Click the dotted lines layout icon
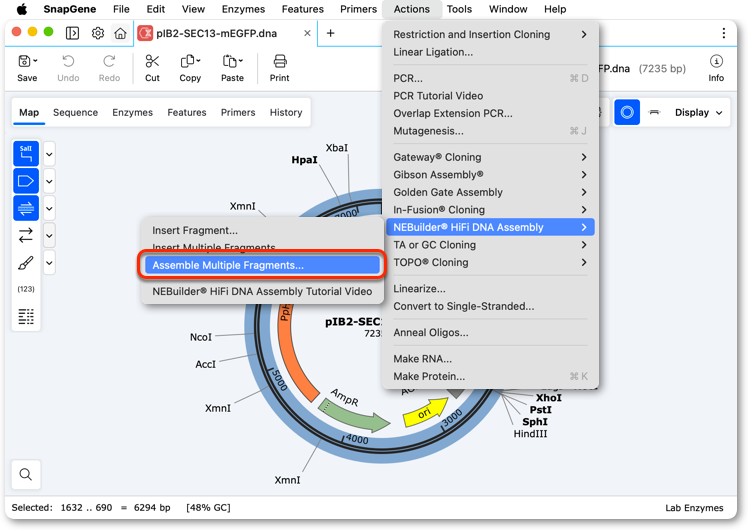 click(x=26, y=316)
